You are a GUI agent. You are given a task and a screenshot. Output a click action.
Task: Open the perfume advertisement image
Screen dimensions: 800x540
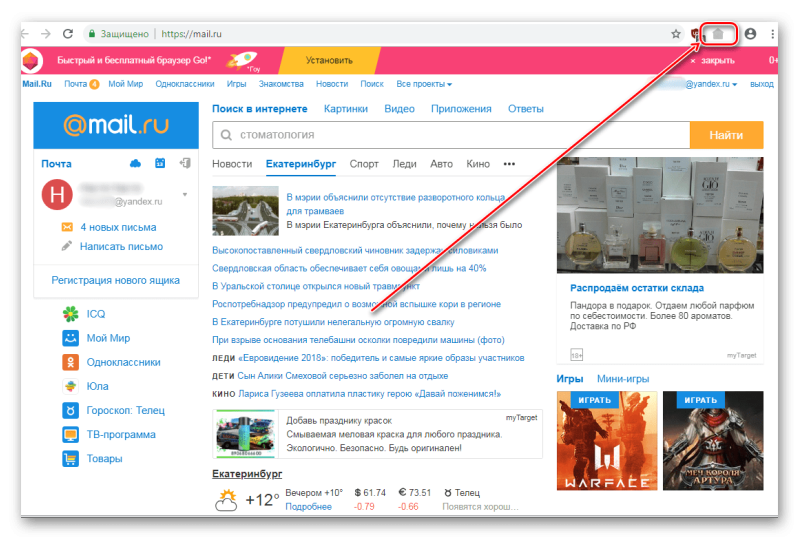coord(660,215)
